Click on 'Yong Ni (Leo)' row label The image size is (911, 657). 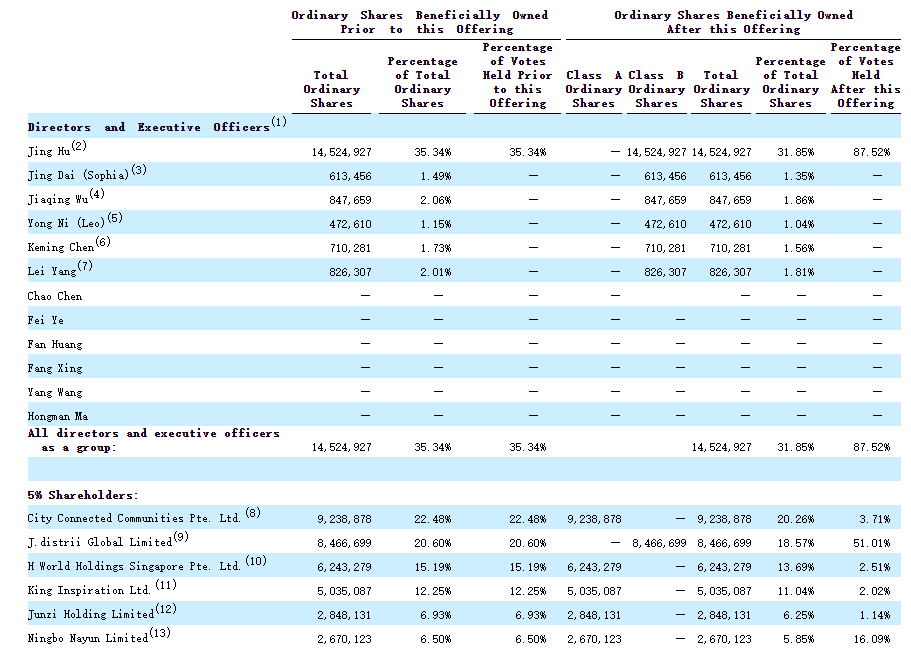point(66,224)
